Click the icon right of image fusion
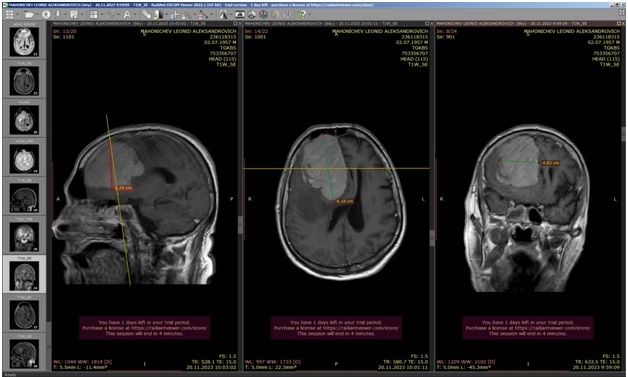 [287, 14]
